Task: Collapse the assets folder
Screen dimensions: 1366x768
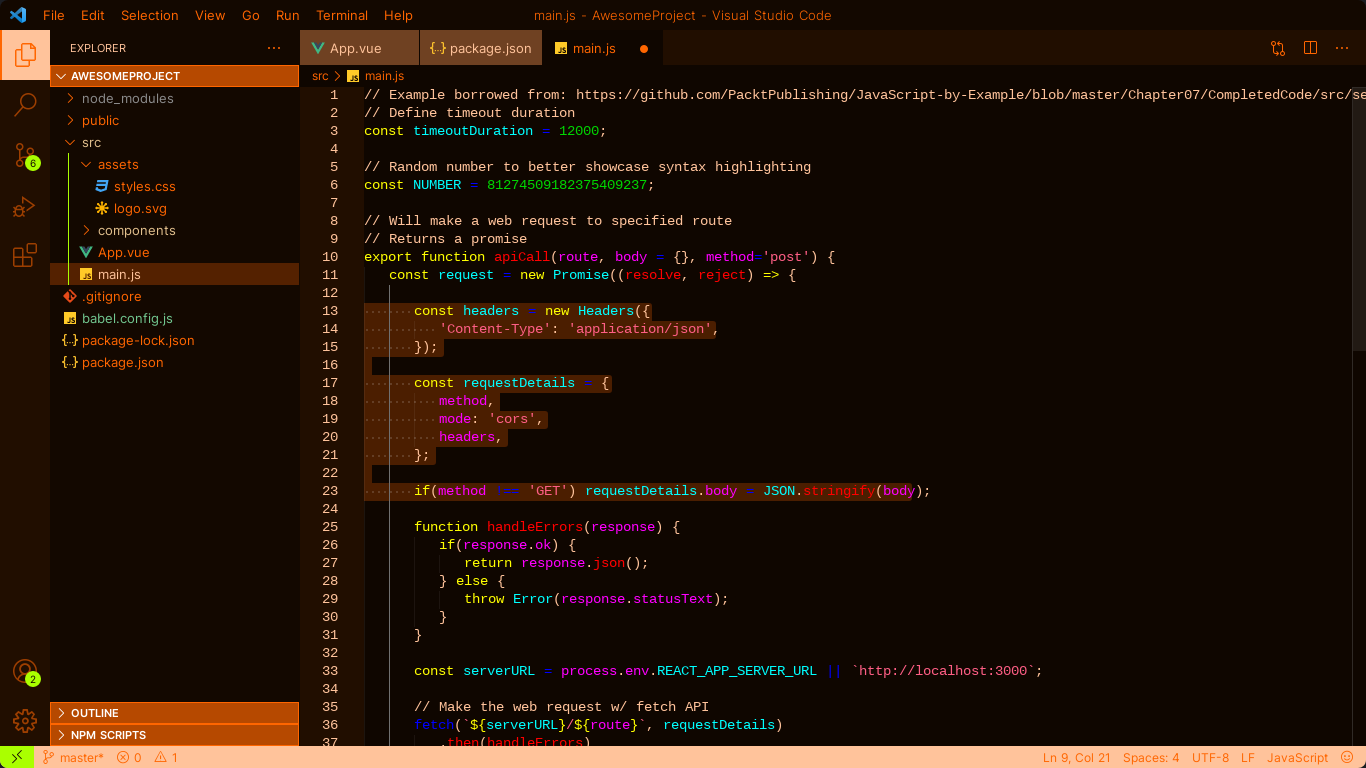Action: (174, 164)
